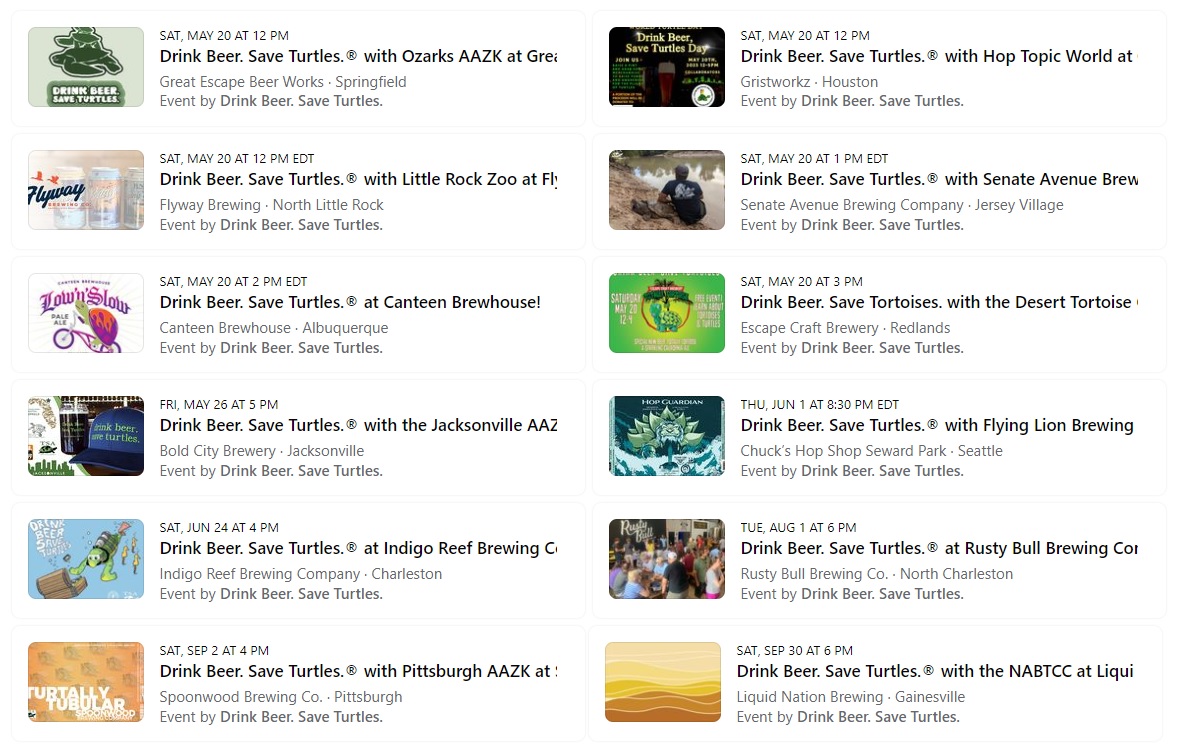Open the Jacksonville AAZK event title
1179x756 pixels.
358,425
